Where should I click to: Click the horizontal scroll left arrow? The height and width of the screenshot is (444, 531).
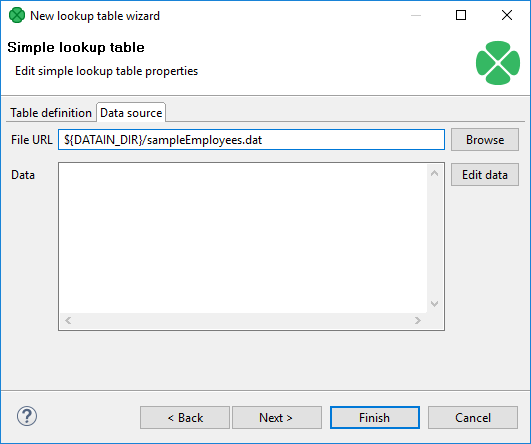coord(68,320)
